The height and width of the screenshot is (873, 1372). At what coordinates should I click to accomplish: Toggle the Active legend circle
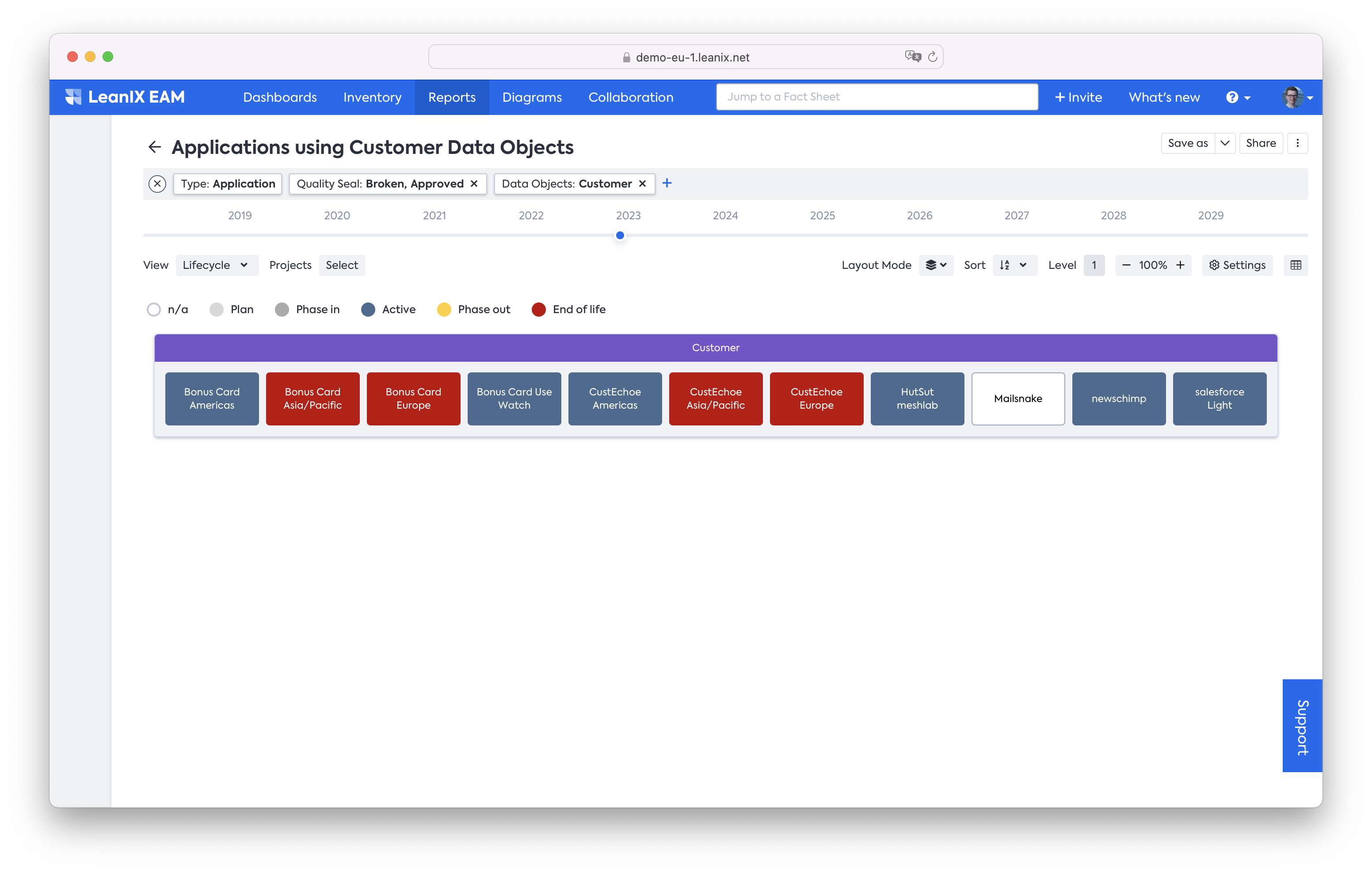click(x=368, y=310)
